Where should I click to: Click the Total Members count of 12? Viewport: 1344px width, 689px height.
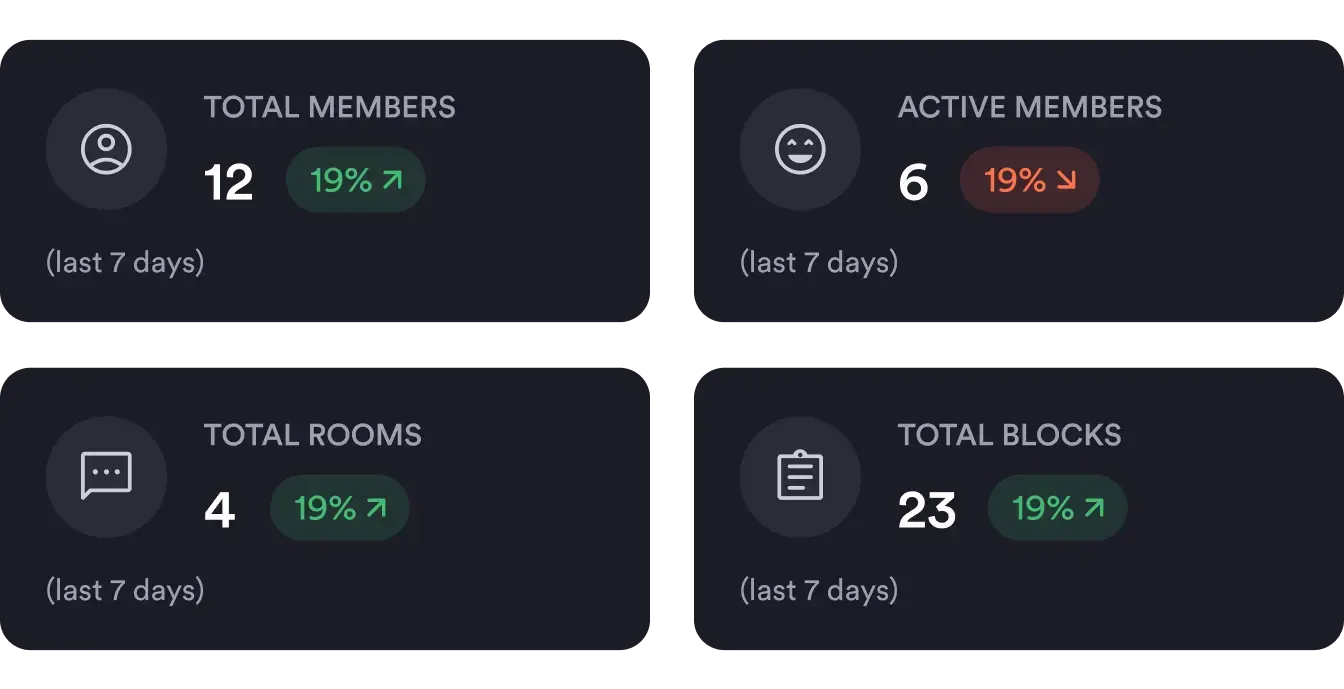coord(228,183)
